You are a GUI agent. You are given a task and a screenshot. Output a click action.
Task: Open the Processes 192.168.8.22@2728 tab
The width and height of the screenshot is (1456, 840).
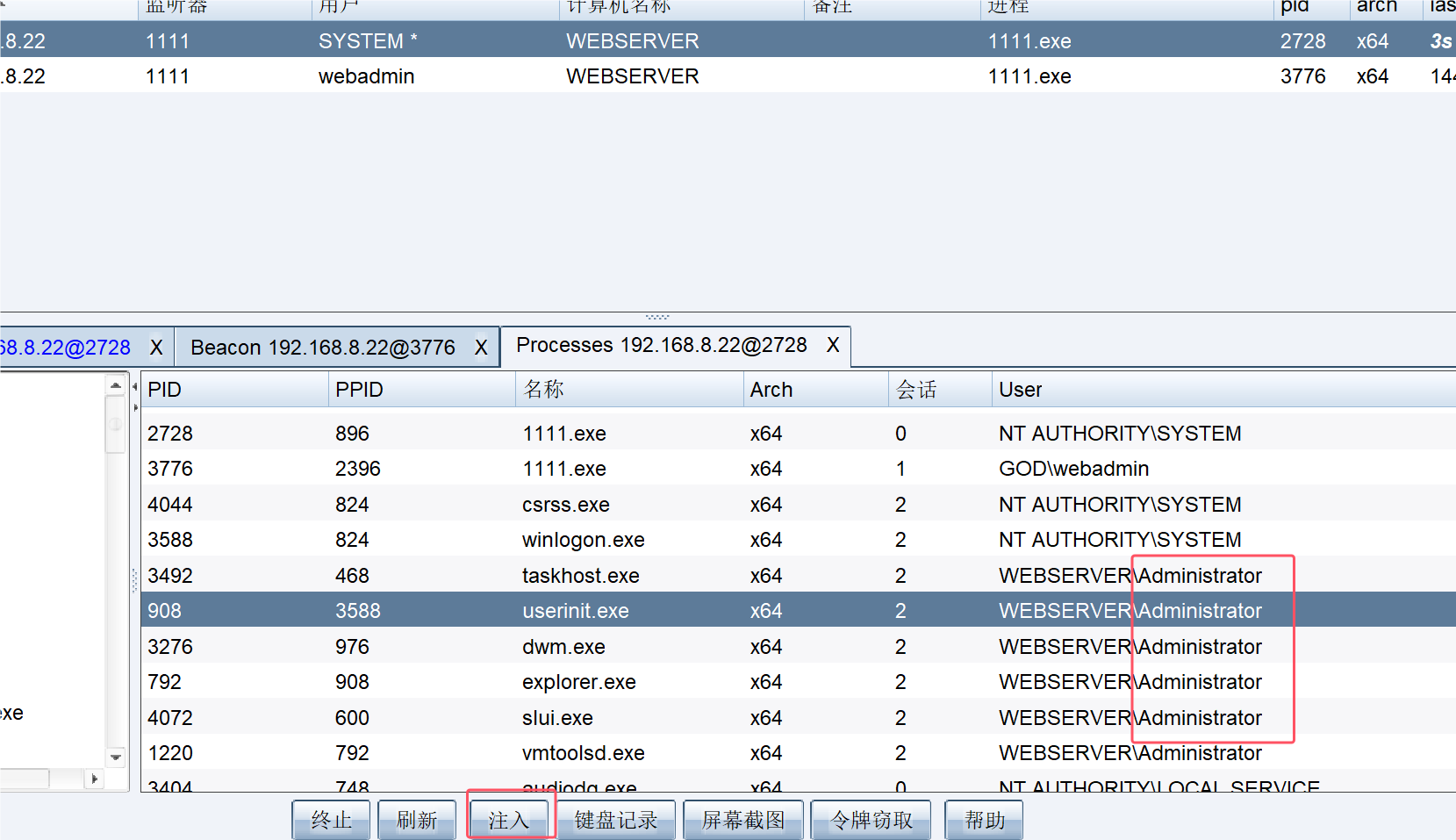pyautogui.click(x=661, y=345)
